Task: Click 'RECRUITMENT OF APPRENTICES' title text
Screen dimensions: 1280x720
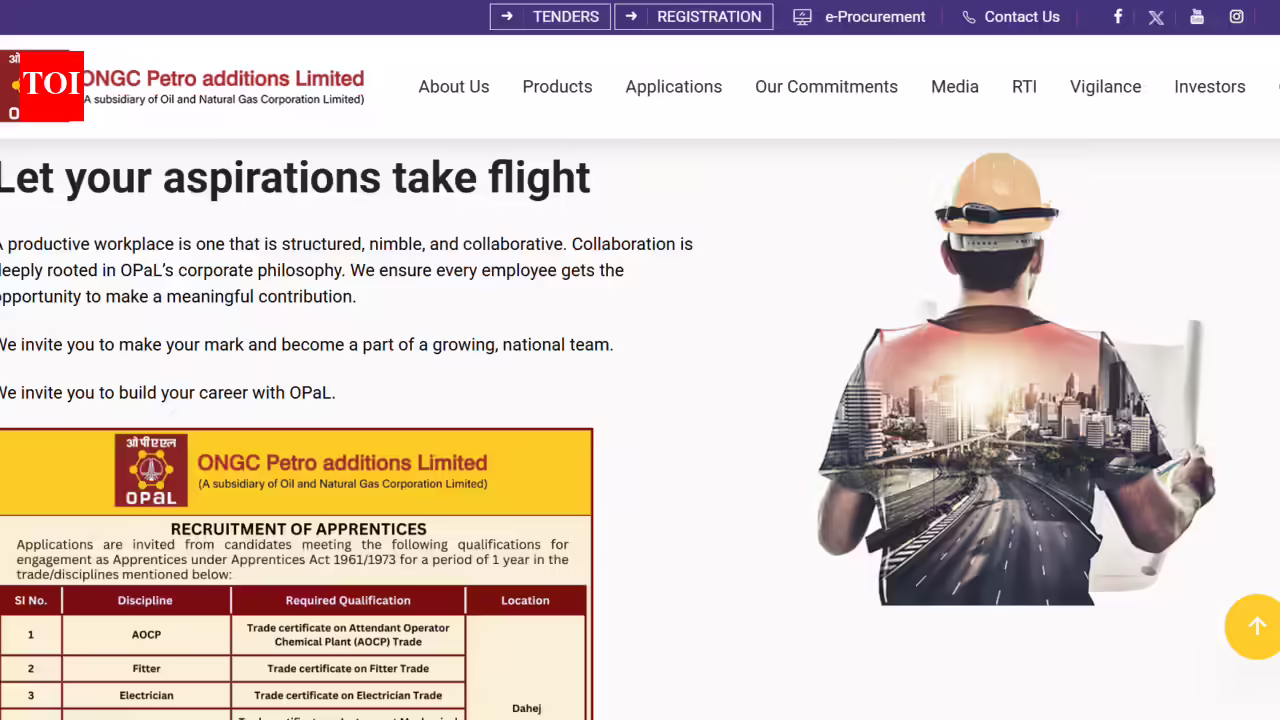Action: (298, 529)
